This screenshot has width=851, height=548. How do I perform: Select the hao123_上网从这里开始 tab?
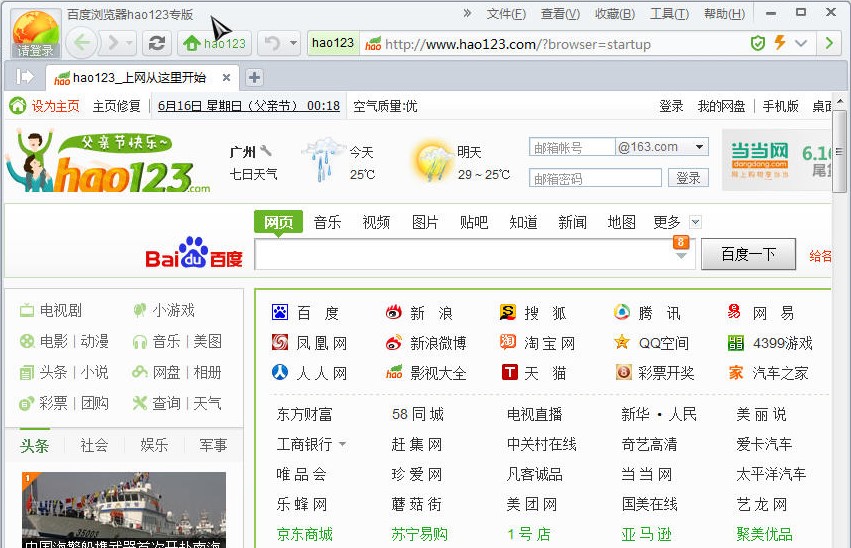click(140, 78)
